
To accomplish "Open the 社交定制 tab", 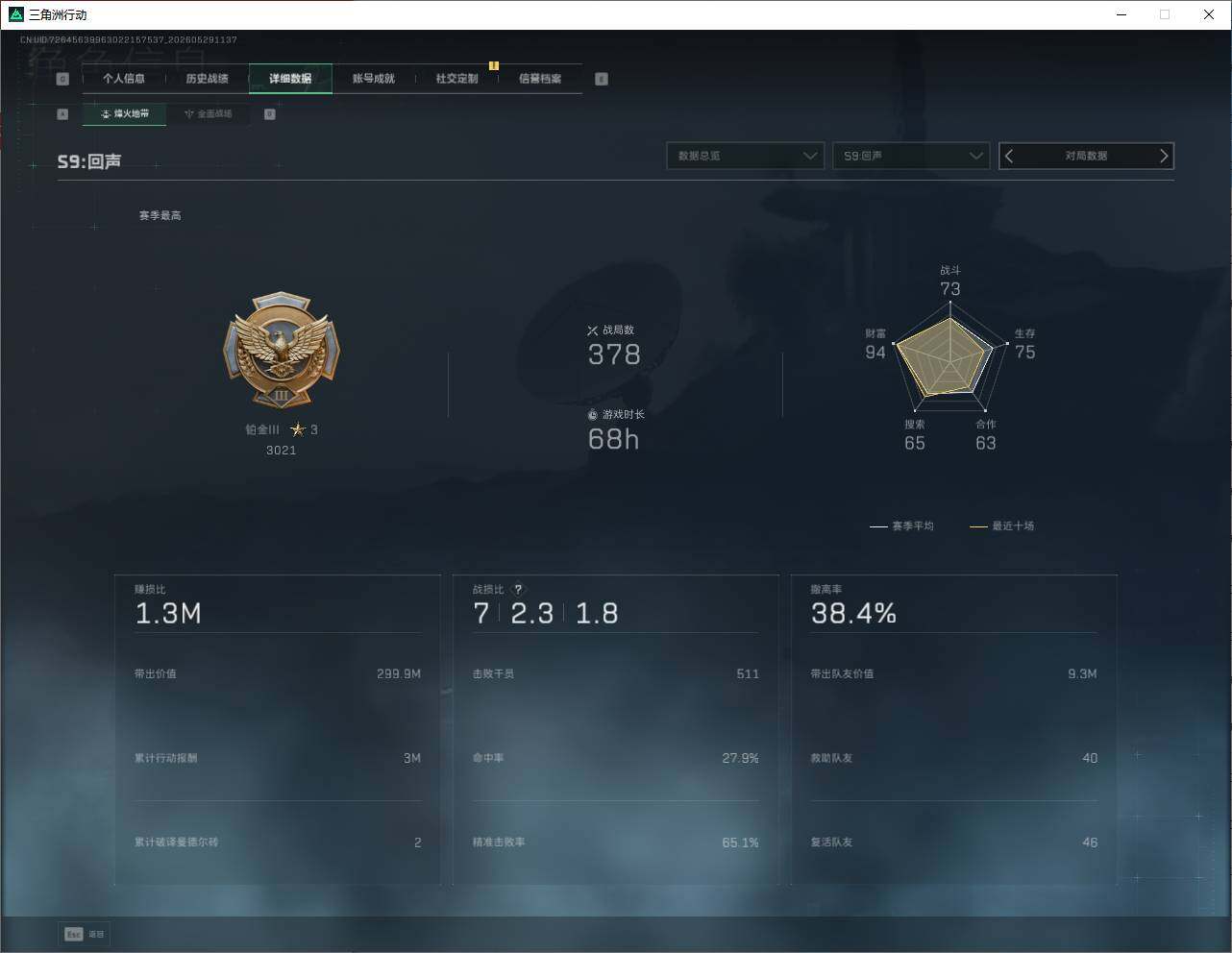I will click(x=456, y=79).
